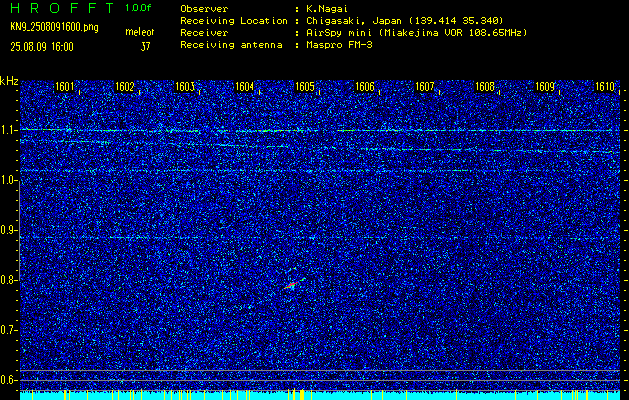Click the red meteor echo streak
Image resolution: width=629 pixels, height=400 pixels.
(291, 285)
